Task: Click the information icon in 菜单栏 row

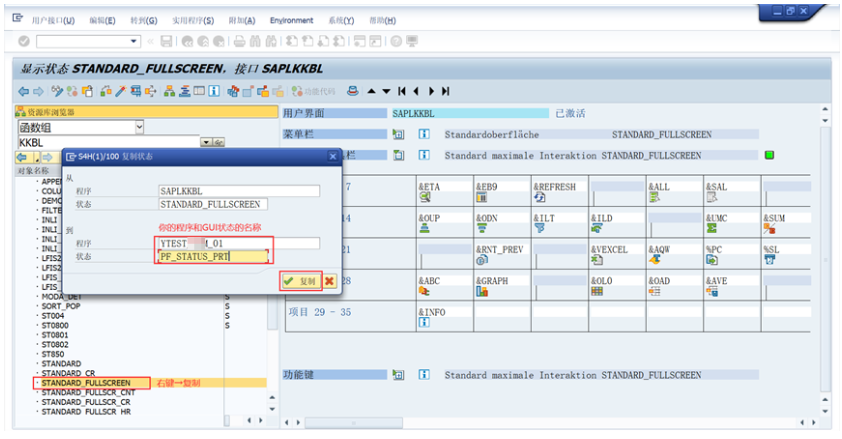Action: point(424,134)
